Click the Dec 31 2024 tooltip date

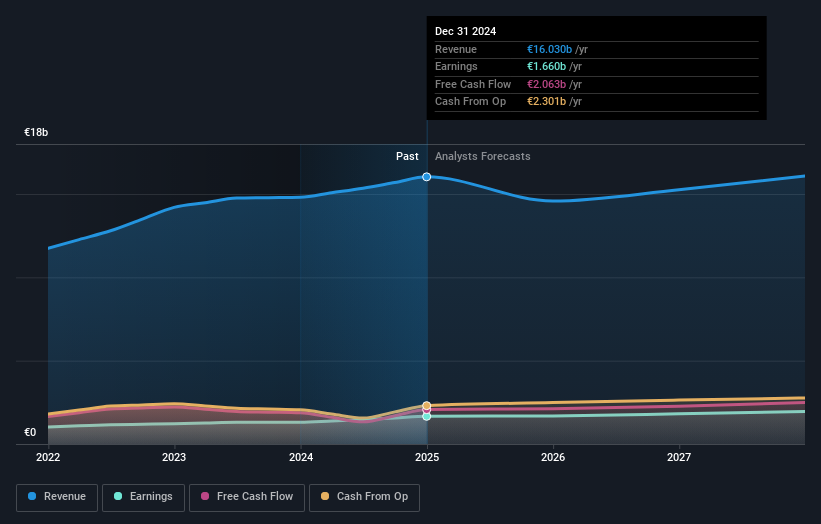(465, 31)
